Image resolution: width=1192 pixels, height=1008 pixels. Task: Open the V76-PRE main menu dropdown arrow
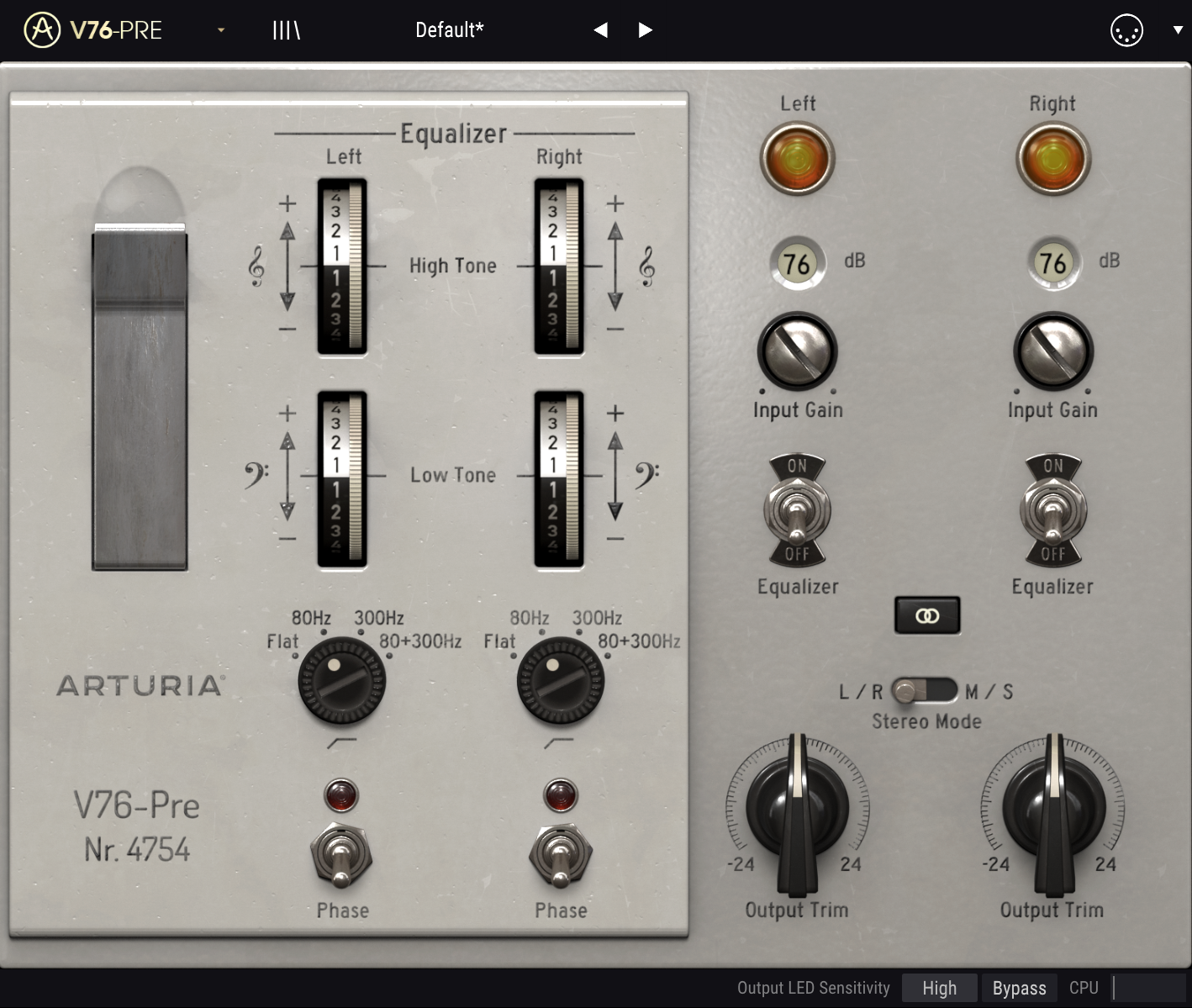pos(221,30)
